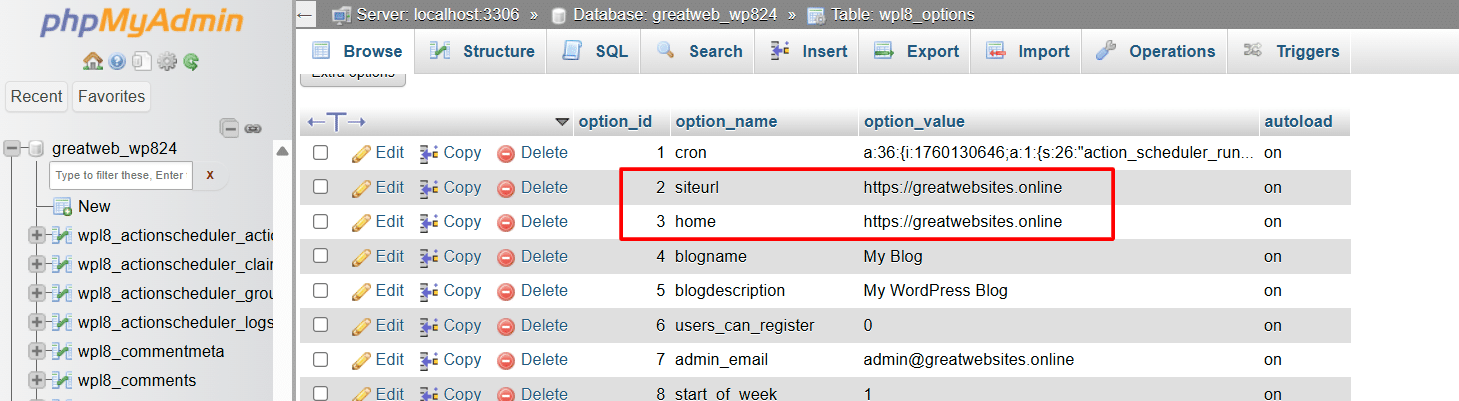The image size is (1459, 401).
Task: Go to the Insert tab
Action: click(808, 51)
